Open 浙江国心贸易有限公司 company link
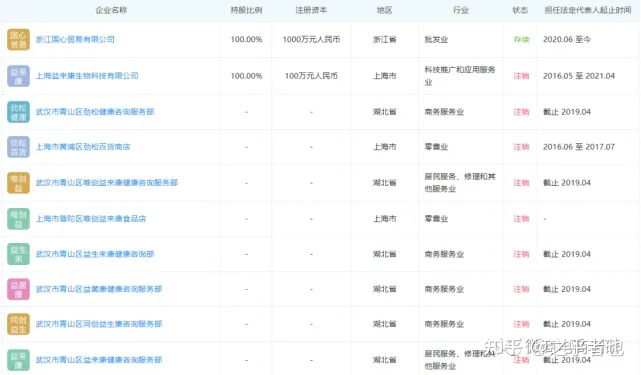The width and height of the screenshot is (641, 375). click(x=75, y=40)
